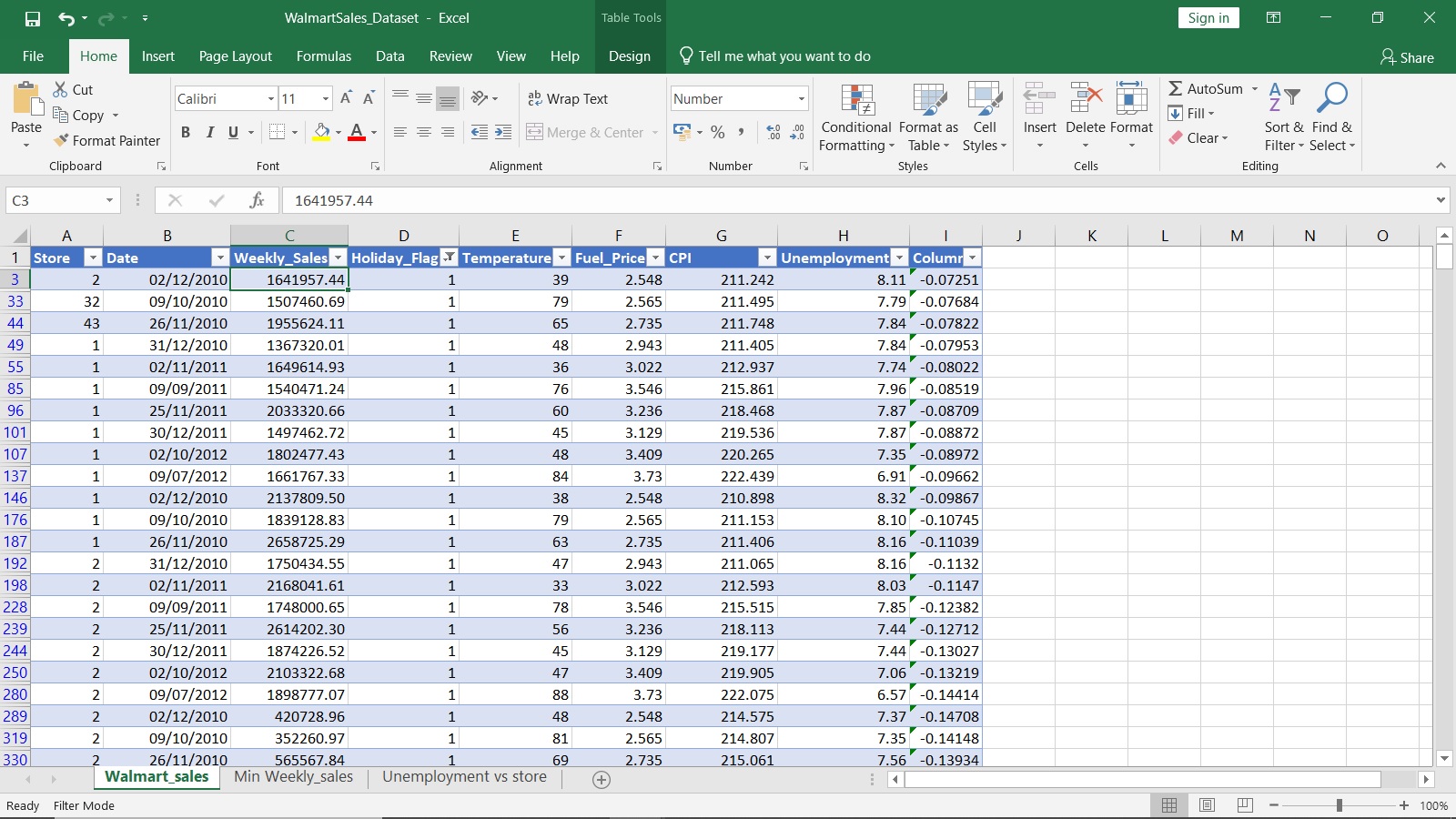Screen dimensions: 1456x819
Task: Click the Cut scissors icon
Action: 60,89
